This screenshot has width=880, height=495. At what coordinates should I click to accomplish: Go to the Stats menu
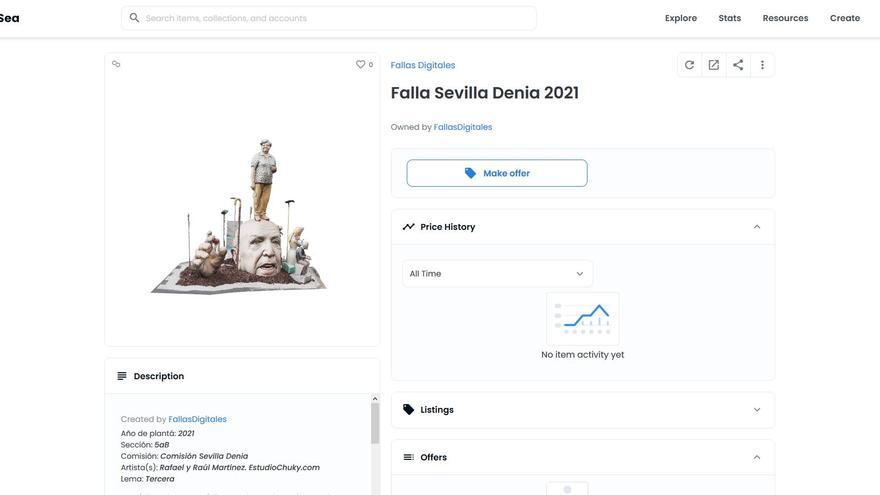730,18
